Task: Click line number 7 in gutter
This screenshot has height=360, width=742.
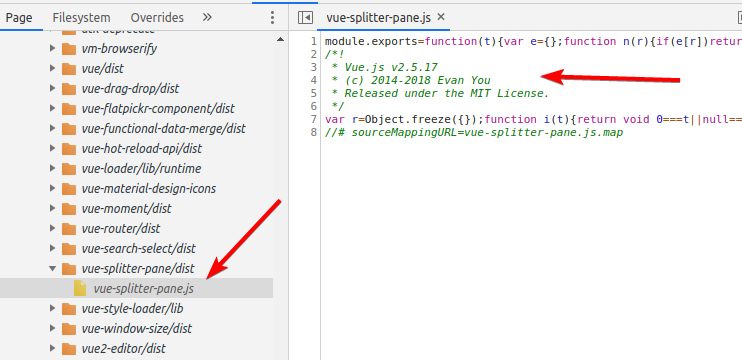Action: pyautogui.click(x=314, y=119)
